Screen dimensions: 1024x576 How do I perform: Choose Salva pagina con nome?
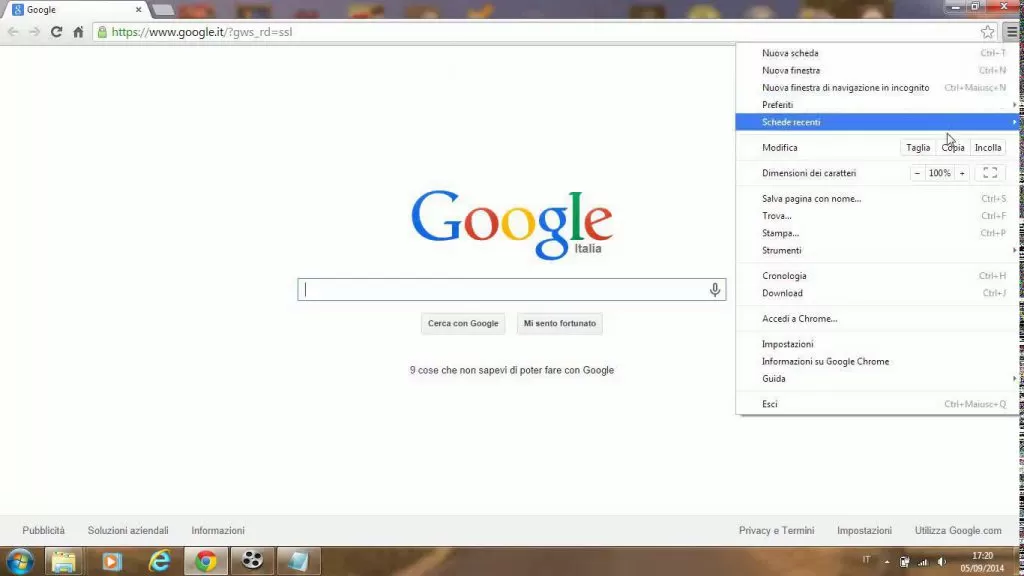click(x=876, y=199)
